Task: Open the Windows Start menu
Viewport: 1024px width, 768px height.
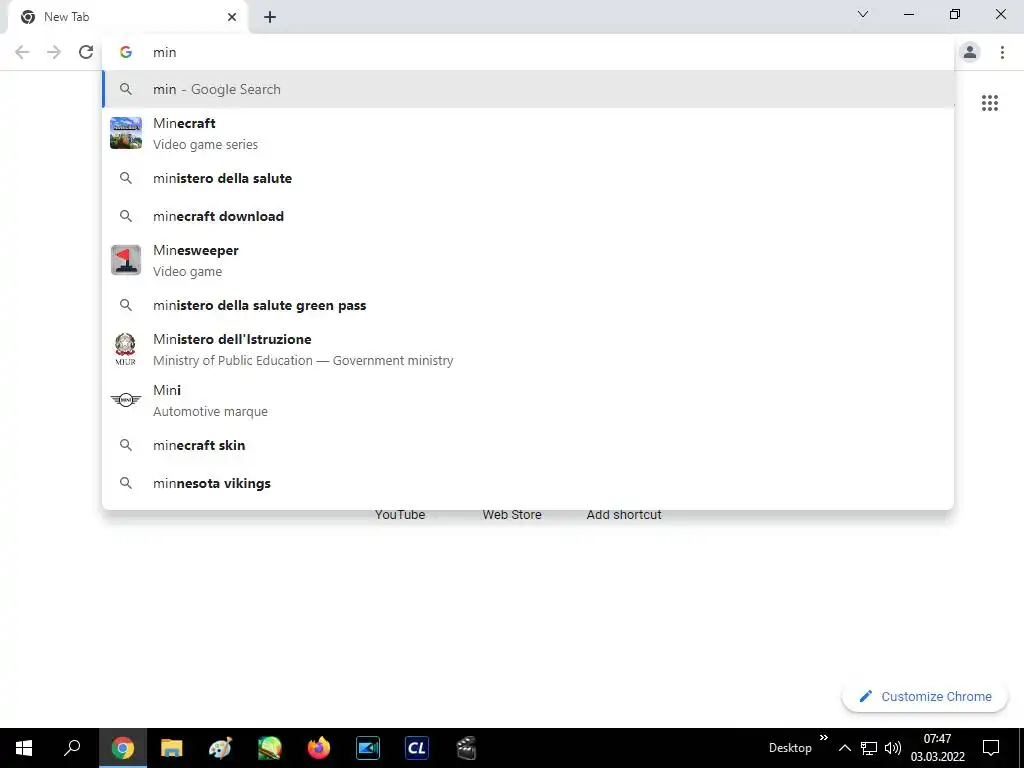Action: coord(24,748)
